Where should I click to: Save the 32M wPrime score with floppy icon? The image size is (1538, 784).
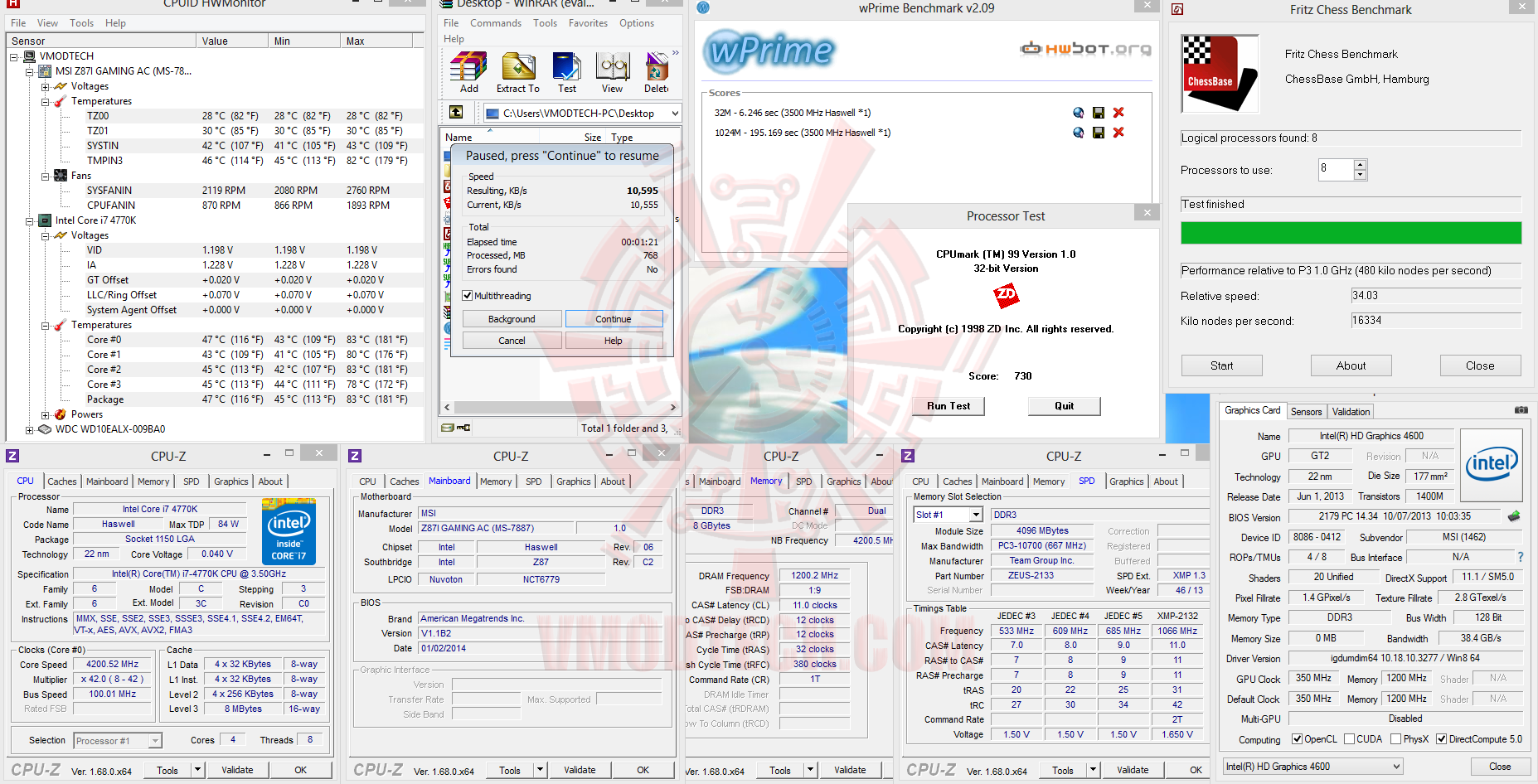pos(1099,113)
